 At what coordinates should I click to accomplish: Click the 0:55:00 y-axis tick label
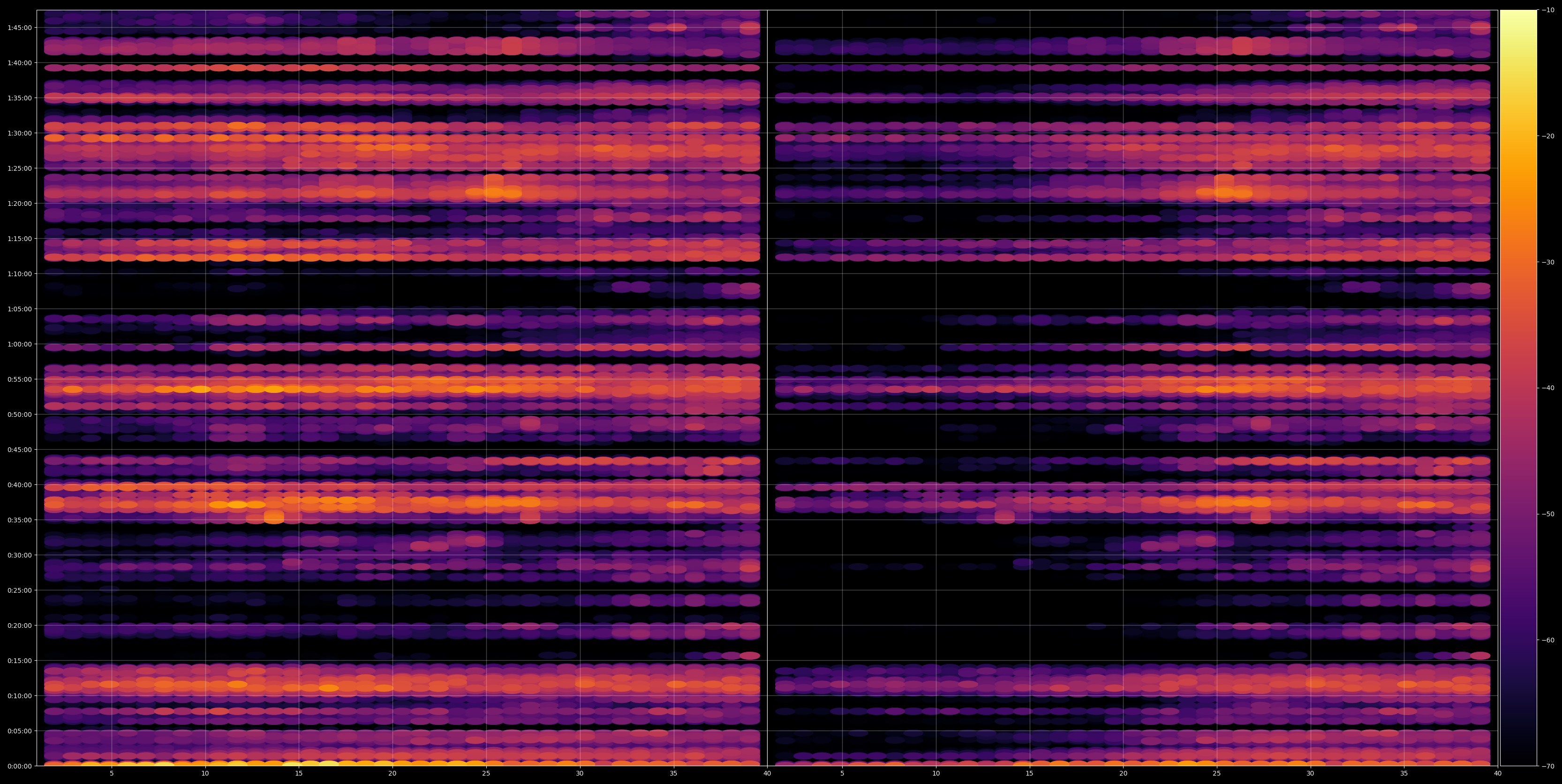(20, 379)
